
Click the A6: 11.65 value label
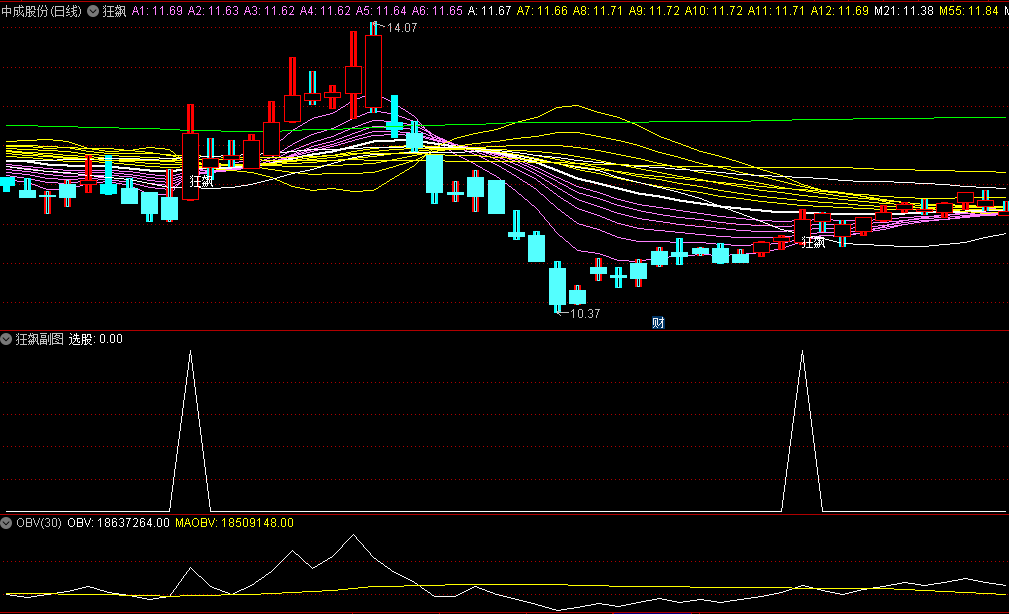tap(437, 11)
